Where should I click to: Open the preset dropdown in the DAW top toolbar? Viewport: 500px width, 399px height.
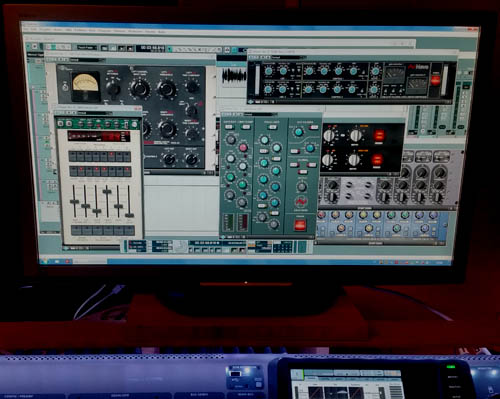(x=87, y=48)
